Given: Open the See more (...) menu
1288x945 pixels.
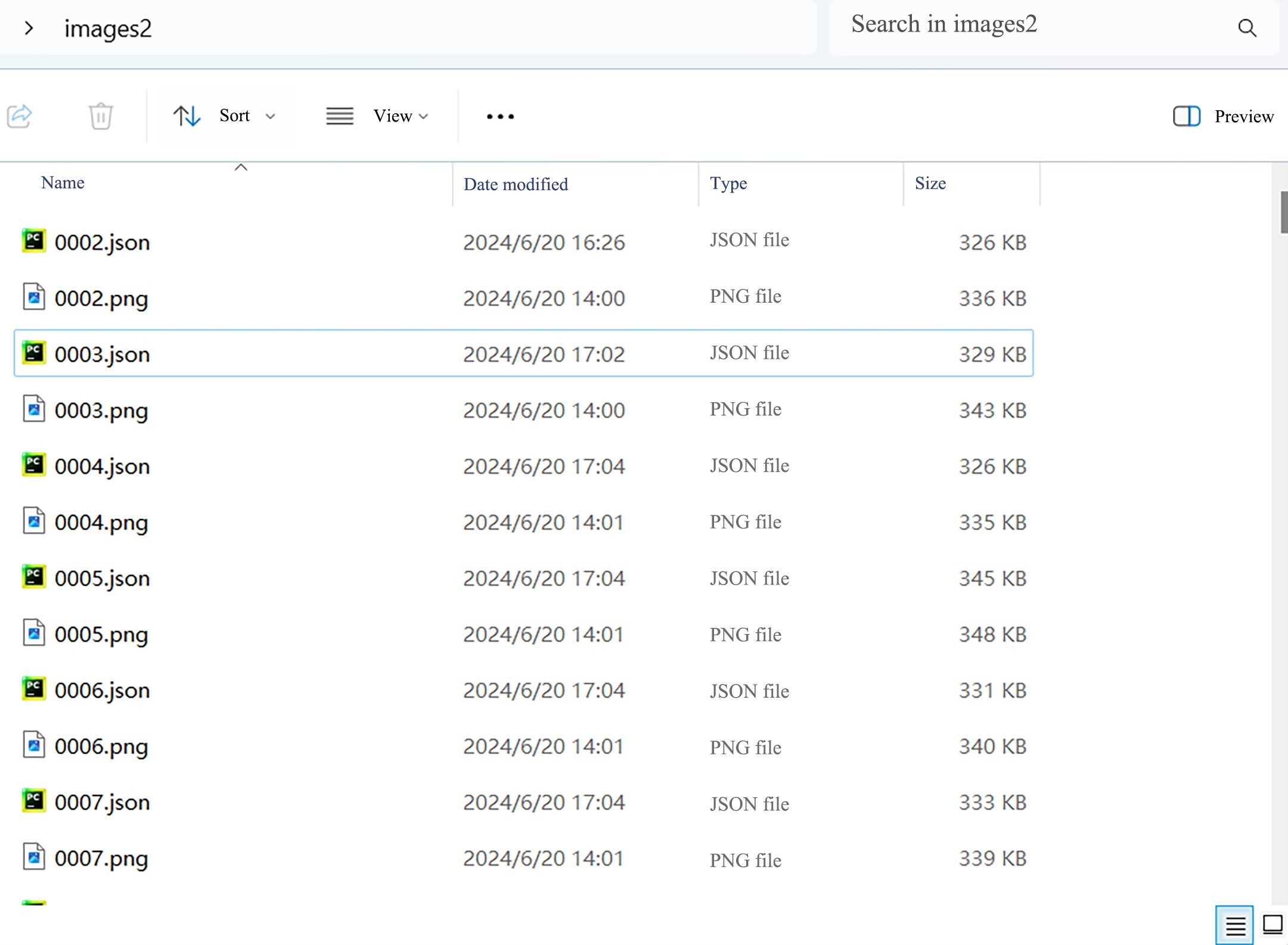Looking at the screenshot, I should [x=499, y=116].
